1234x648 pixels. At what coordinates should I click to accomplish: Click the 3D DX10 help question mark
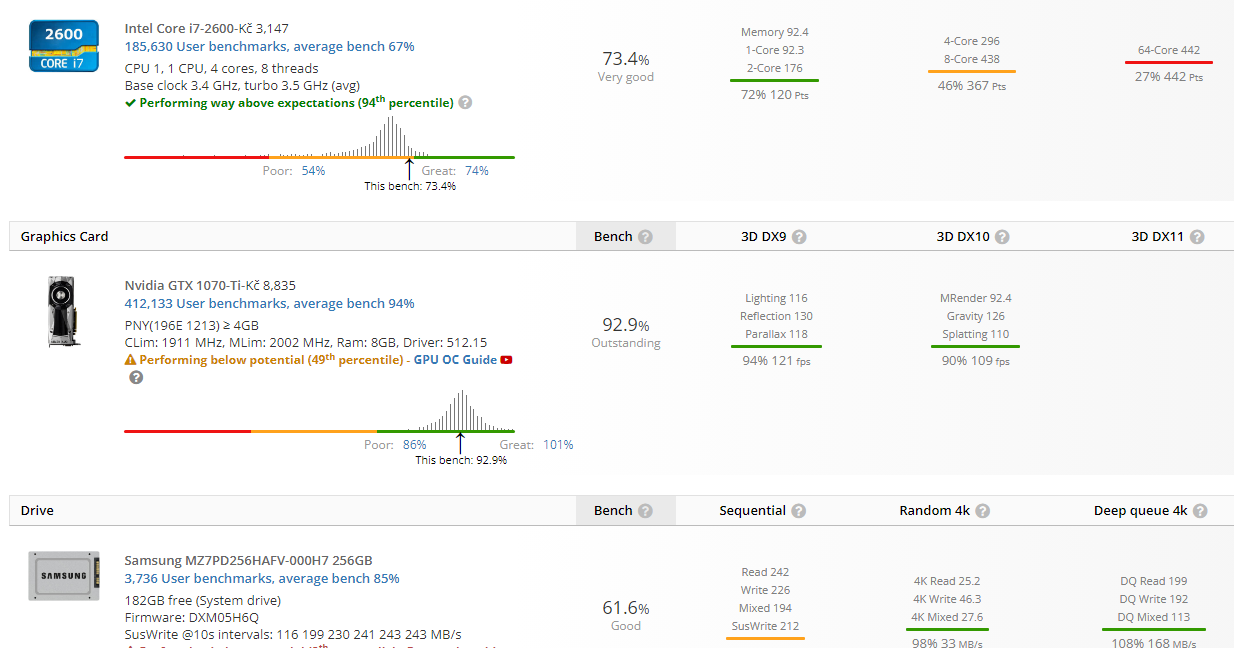coord(1002,237)
